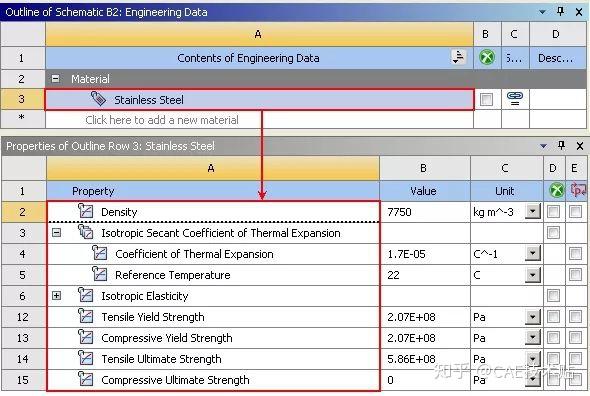Click the parameterize icon in Properties column E
Screen dimensions: 590x396
click(x=578, y=190)
